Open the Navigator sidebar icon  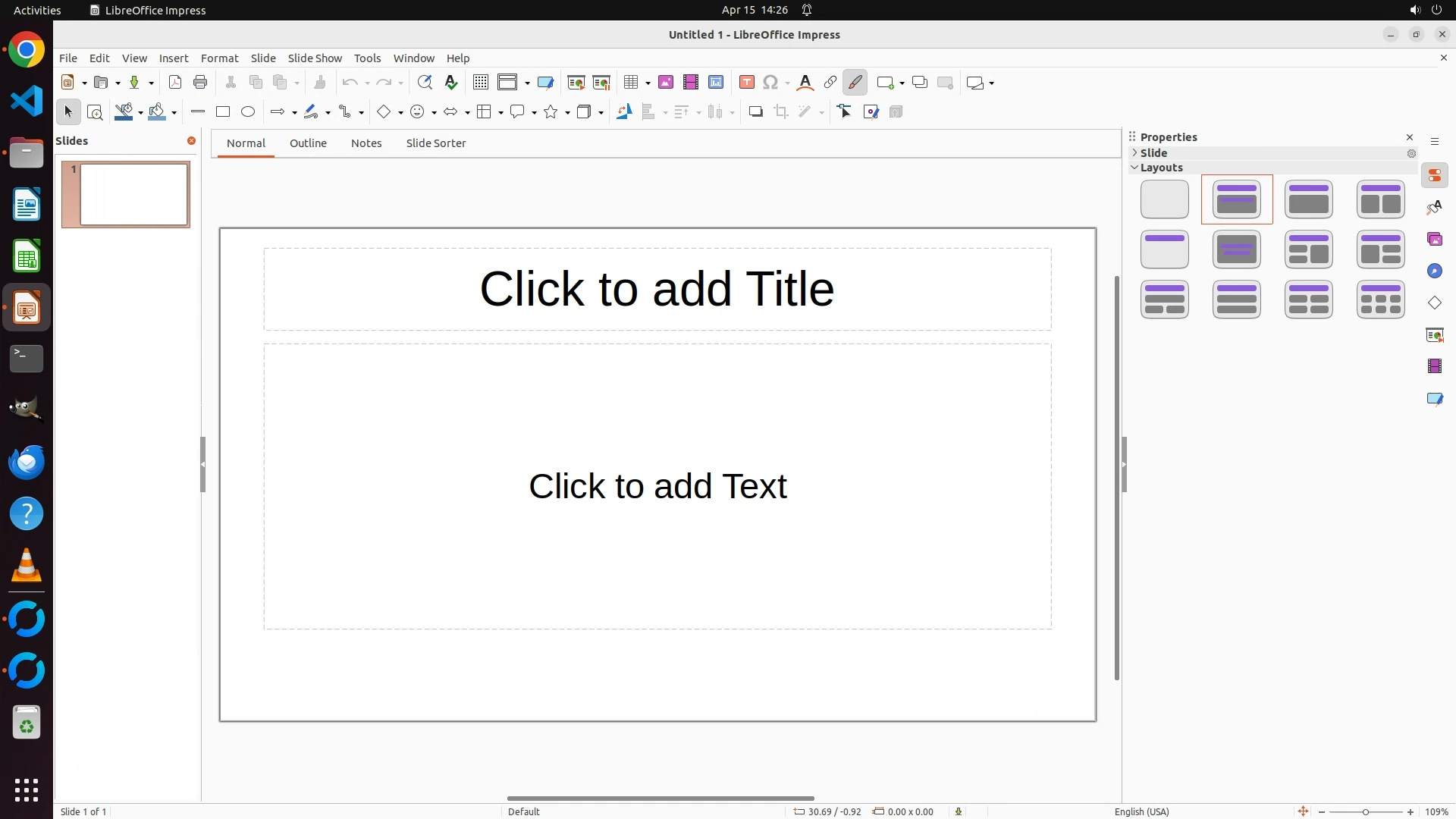point(1435,271)
